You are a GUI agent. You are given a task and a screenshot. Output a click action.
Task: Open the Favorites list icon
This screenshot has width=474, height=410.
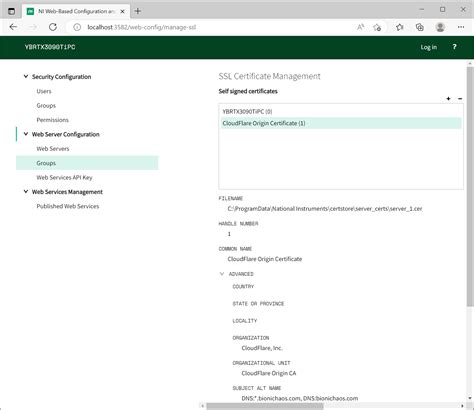point(400,27)
